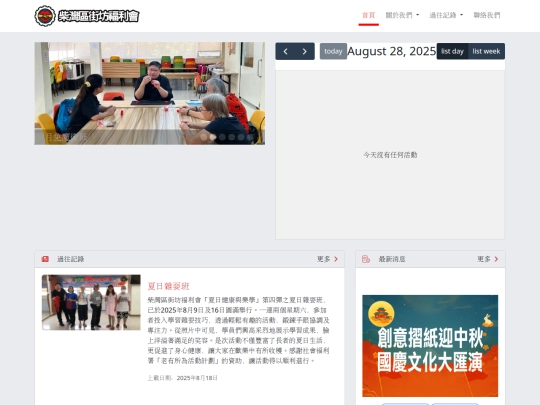Select the first carousel indicator dot
This screenshot has height=405, width=540.
click(x=204, y=137)
